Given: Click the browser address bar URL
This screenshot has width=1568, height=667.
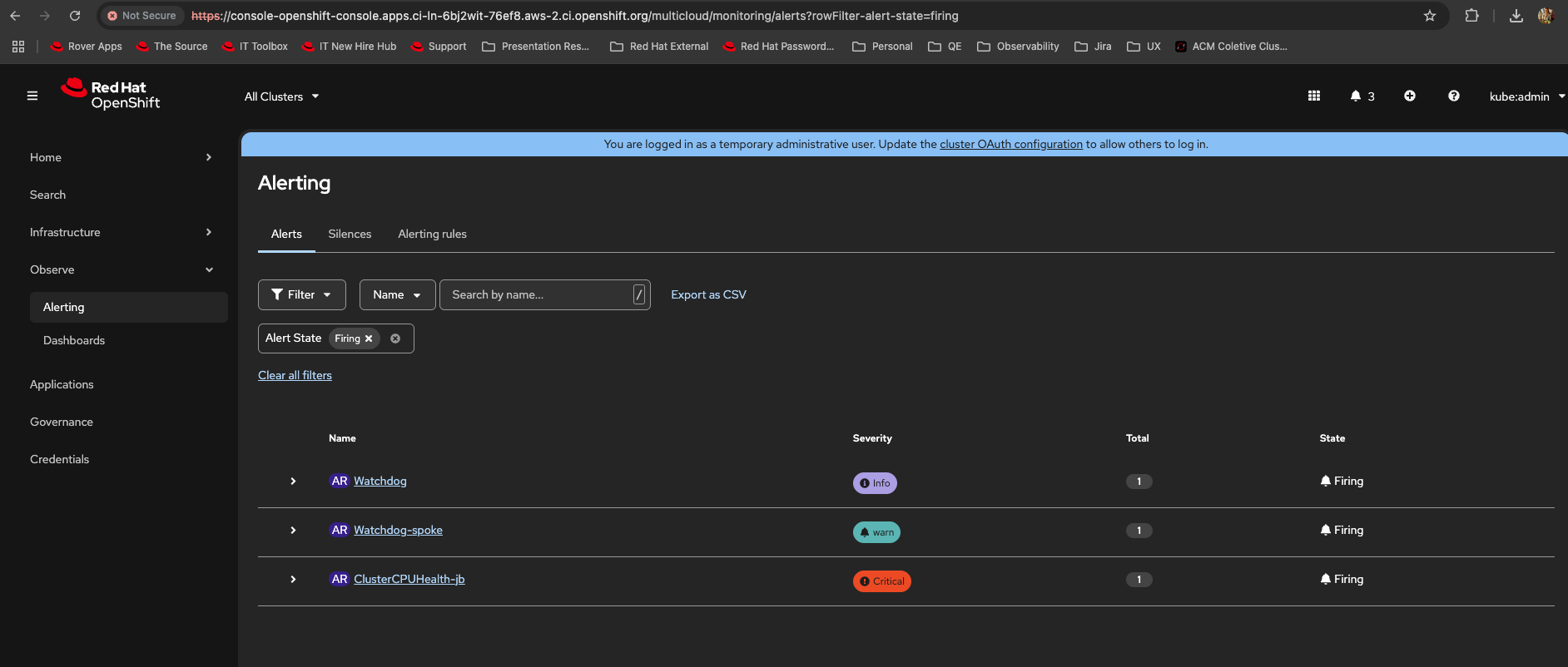Looking at the screenshot, I should (574, 16).
